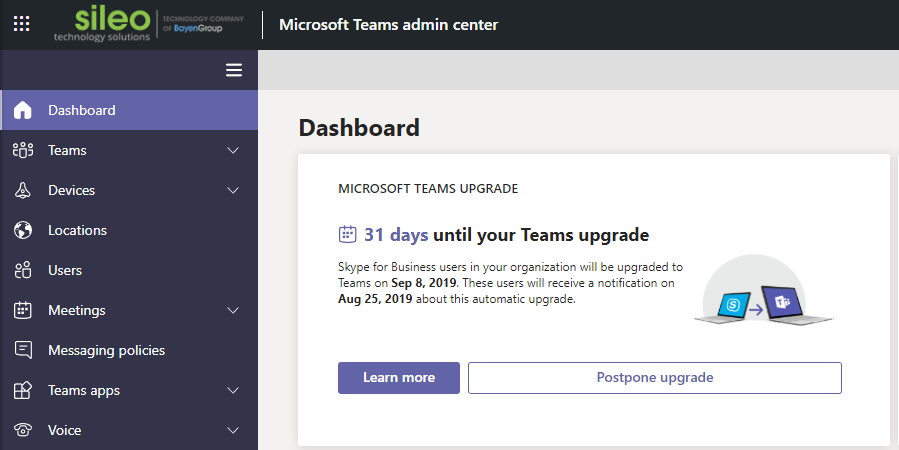Click the calendar icon beside 31 days
899x450 pixels.
(347, 234)
